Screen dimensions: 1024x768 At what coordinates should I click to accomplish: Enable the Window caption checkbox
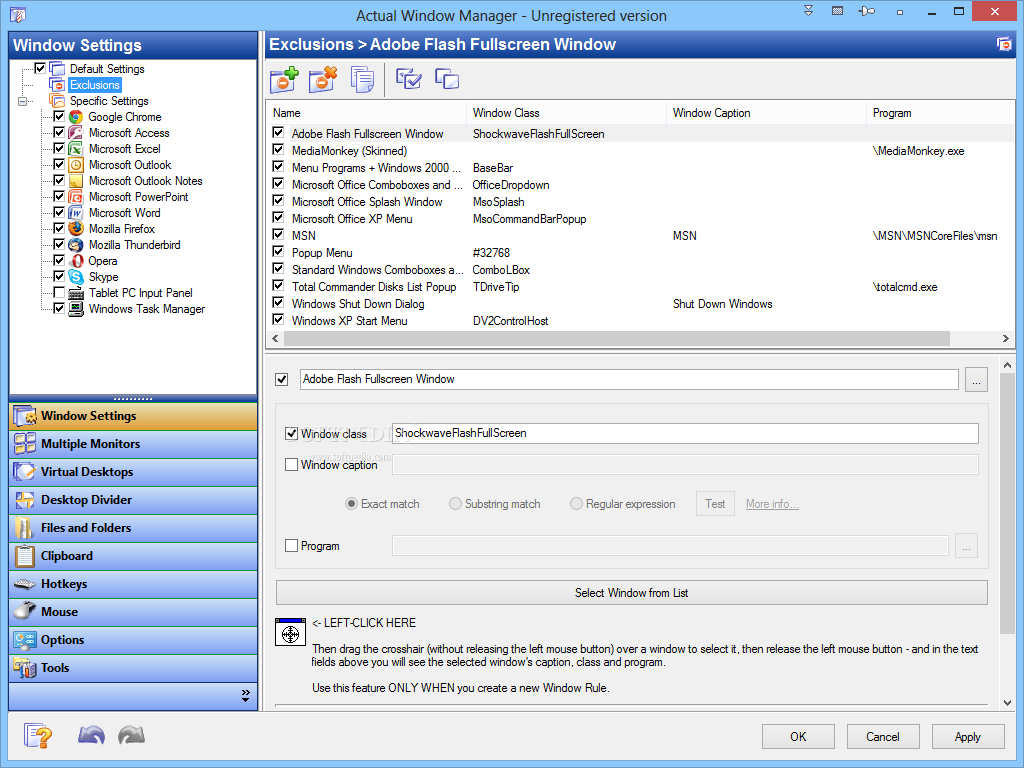(292, 465)
